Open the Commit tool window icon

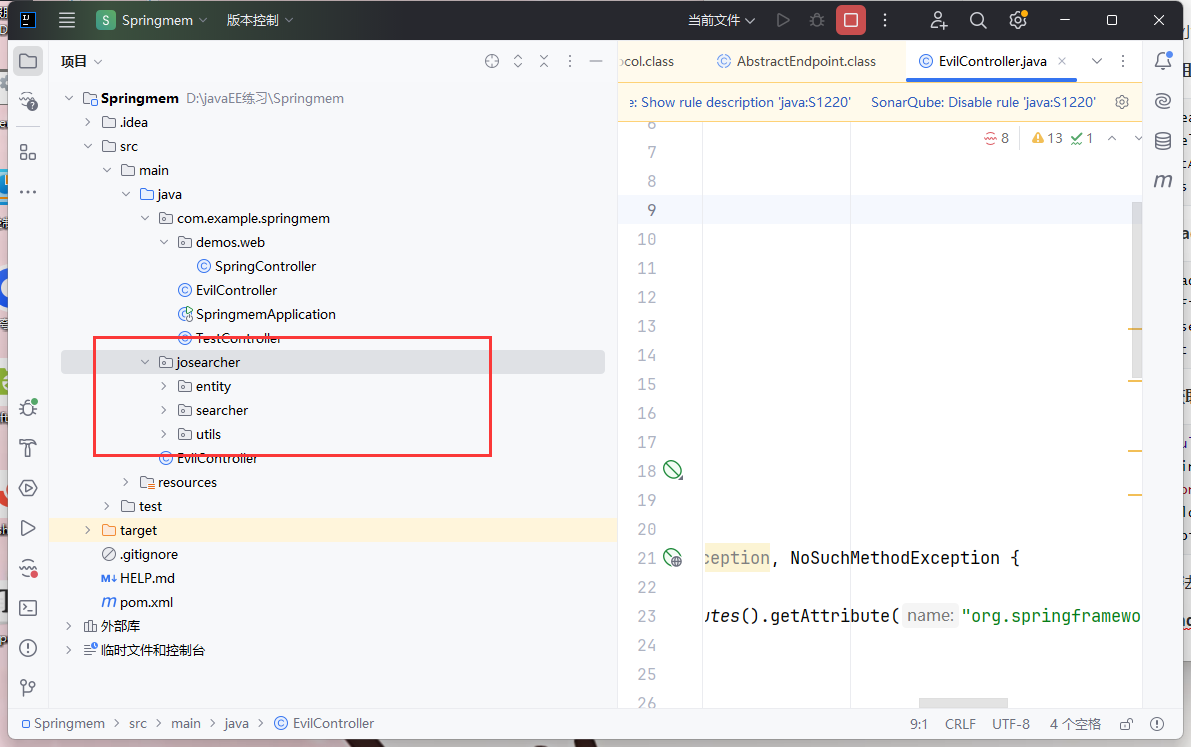[28, 102]
